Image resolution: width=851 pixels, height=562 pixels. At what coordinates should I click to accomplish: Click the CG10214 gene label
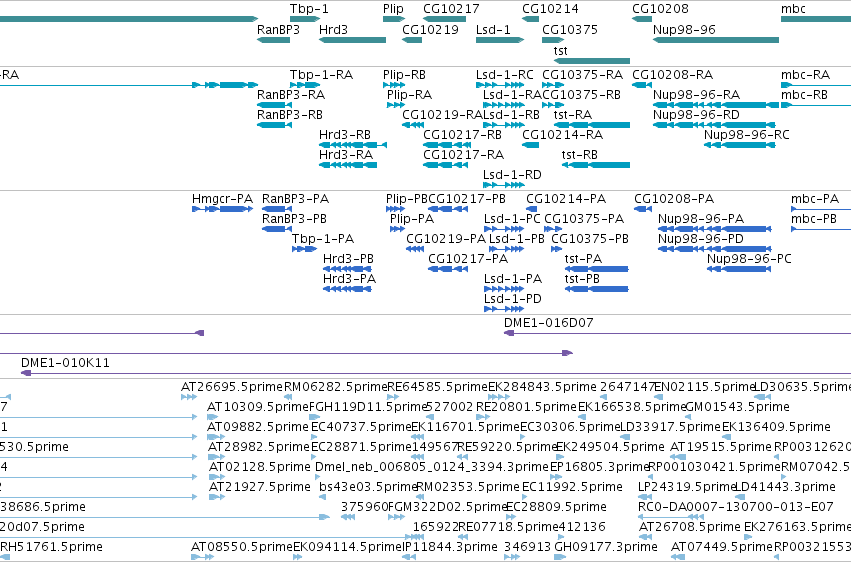(550, 9)
